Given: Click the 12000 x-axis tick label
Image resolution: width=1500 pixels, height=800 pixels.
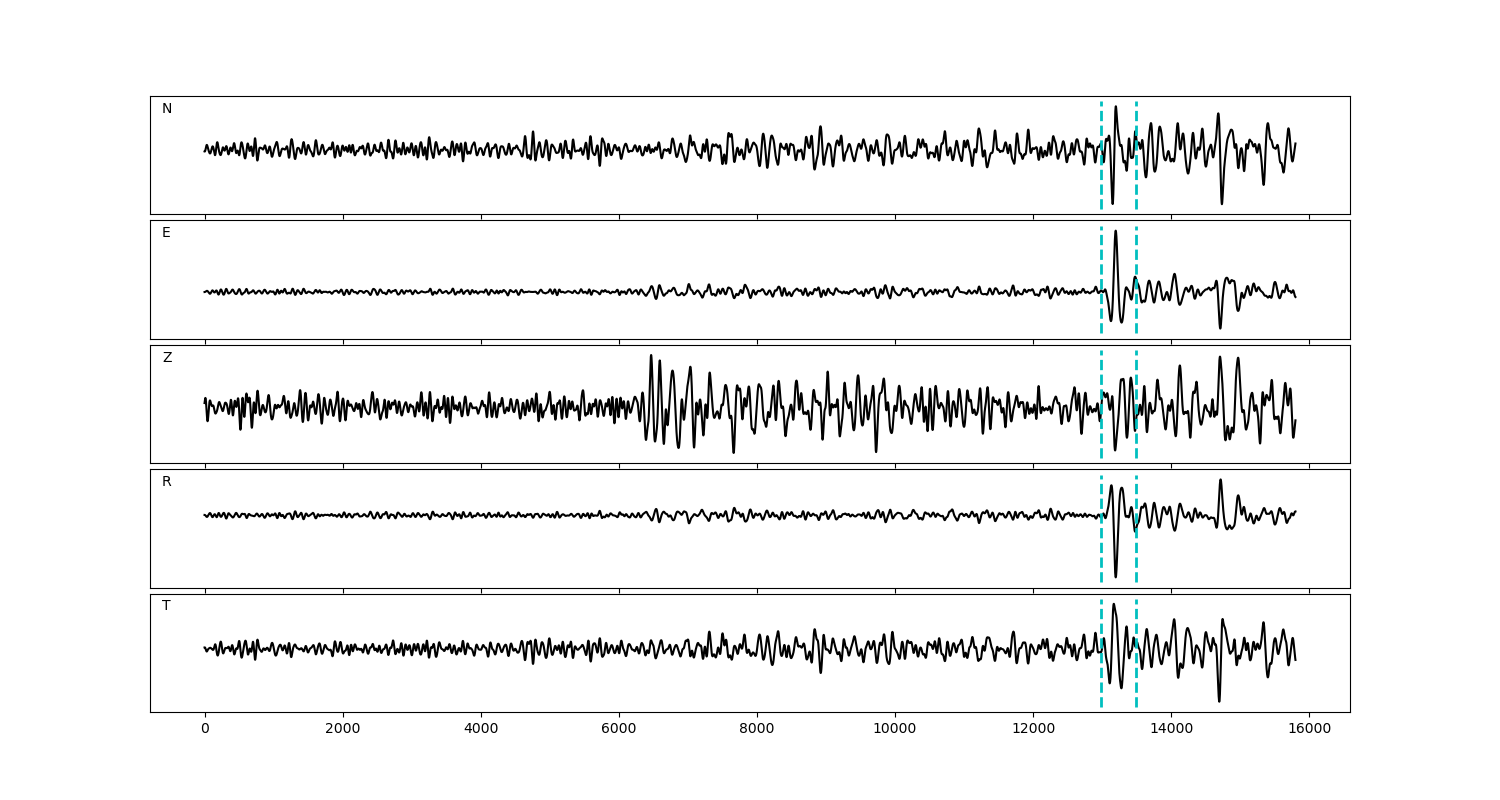Looking at the screenshot, I should pyautogui.click(x=1033, y=730).
